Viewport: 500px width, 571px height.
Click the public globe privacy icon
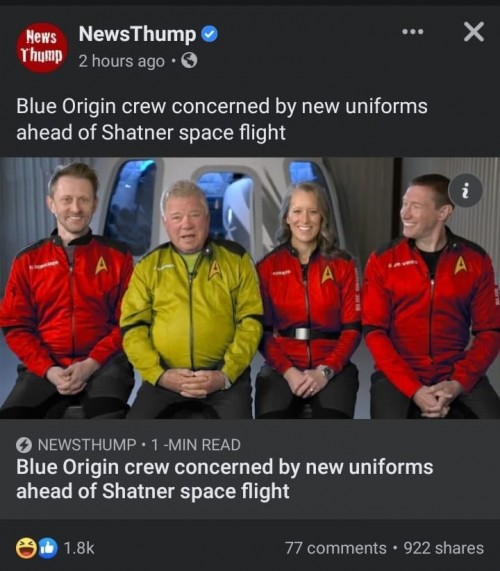tap(189, 61)
